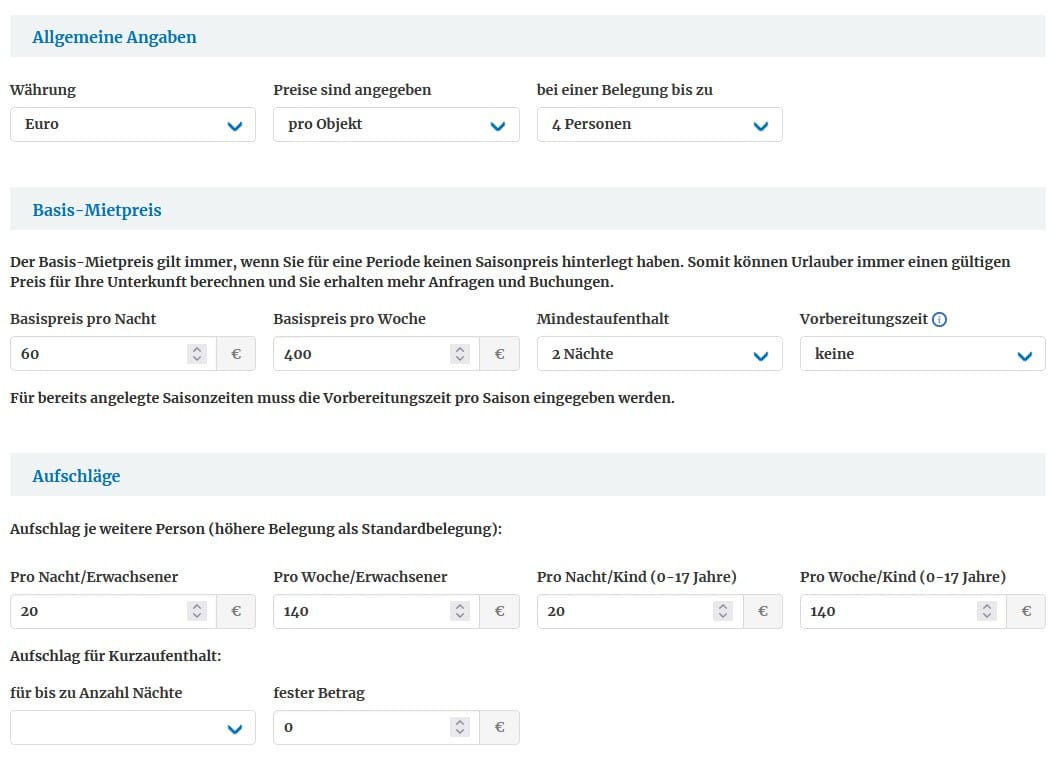Click the 'Vorbereitungszeit' label text
1056x758 pixels.
[863, 319]
